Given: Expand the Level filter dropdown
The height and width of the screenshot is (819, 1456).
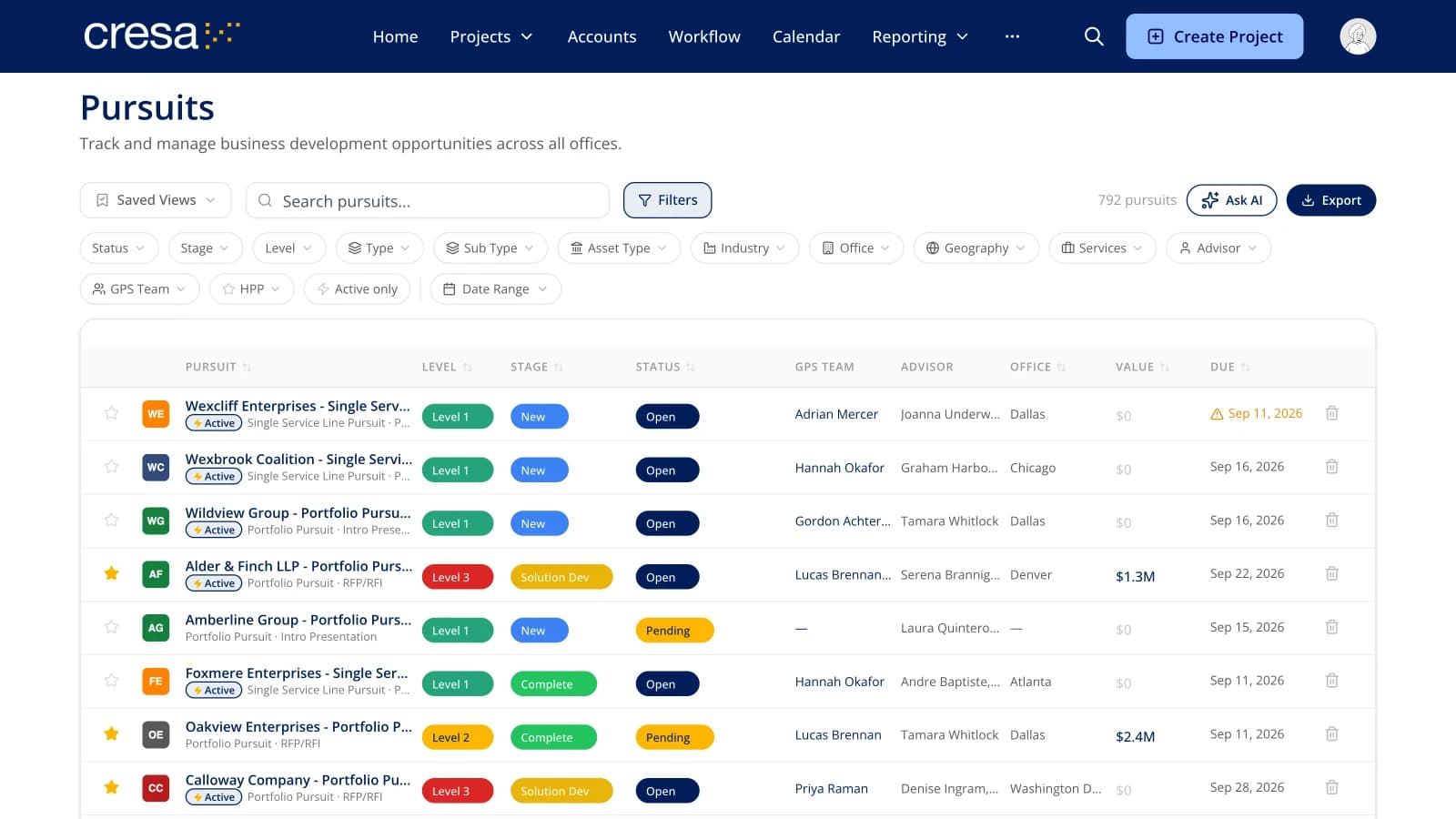Looking at the screenshot, I should (x=288, y=248).
